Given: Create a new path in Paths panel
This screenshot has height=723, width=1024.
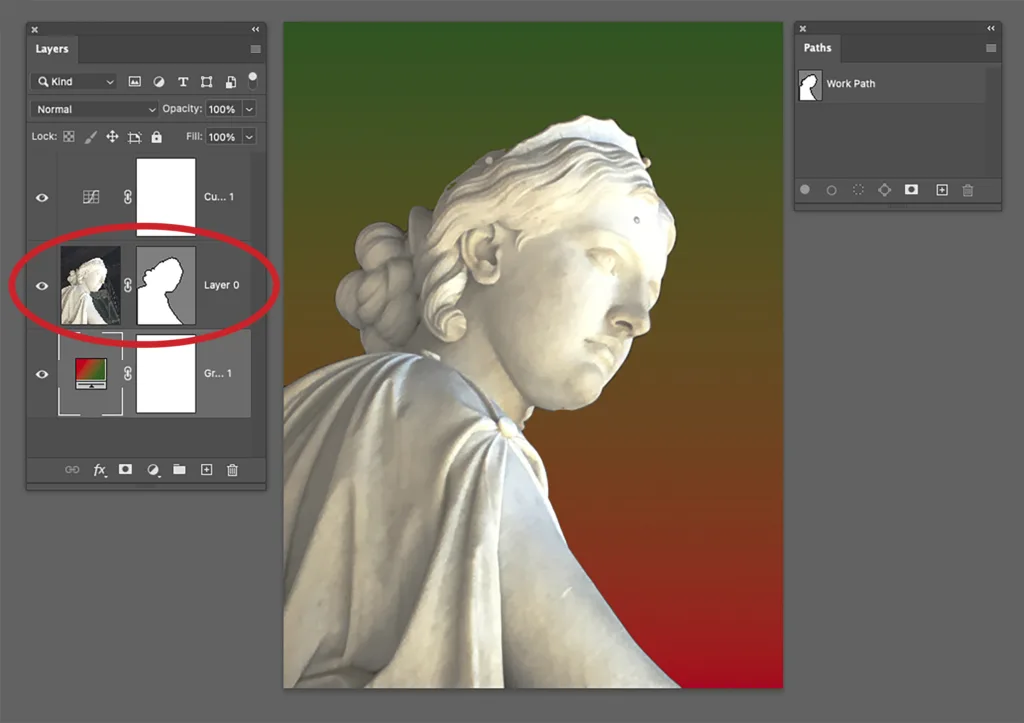Looking at the screenshot, I should point(941,190).
